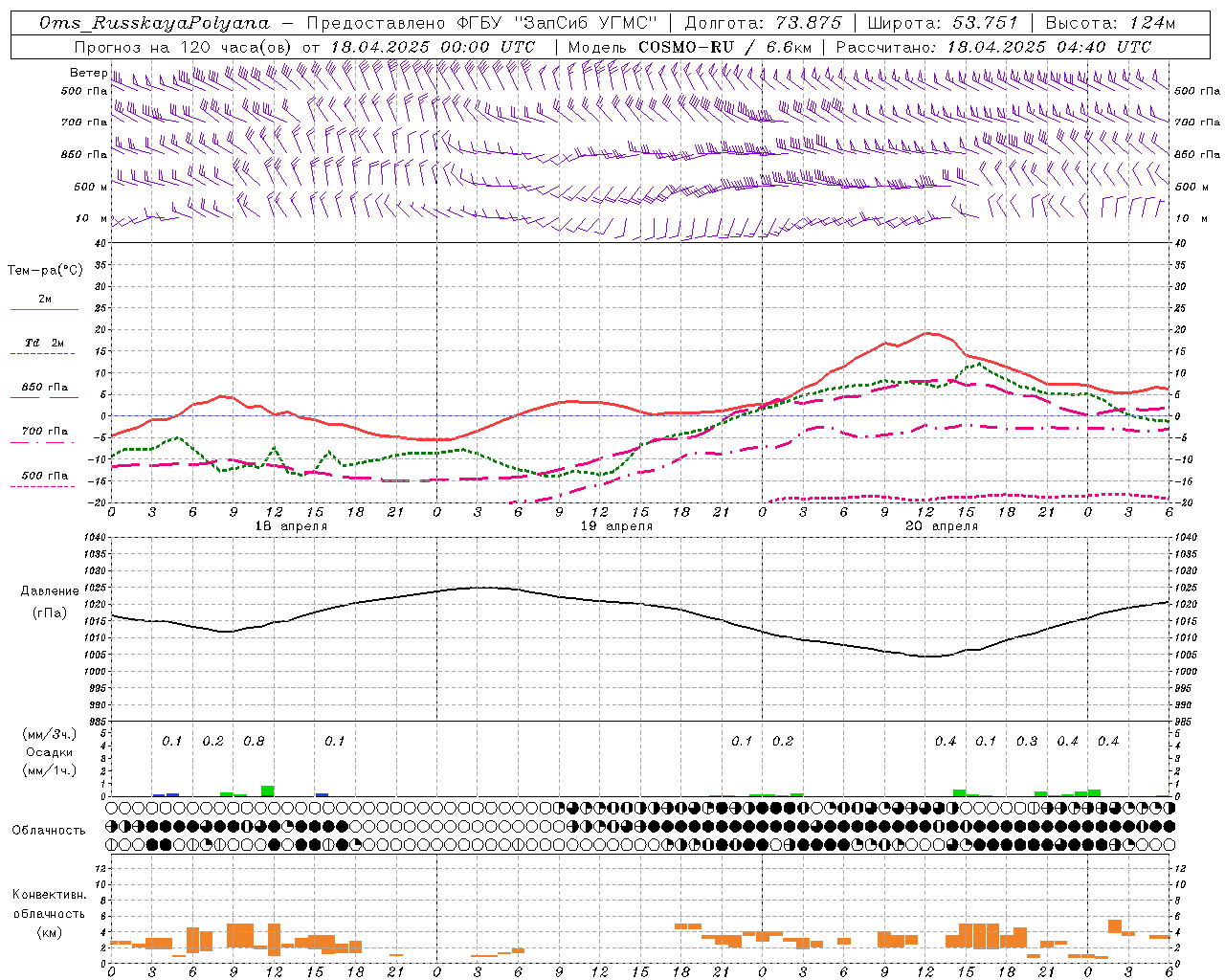Click the (мм/3ч.) precipitation unit label
The image size is (1225, 980).
point(50,734)
